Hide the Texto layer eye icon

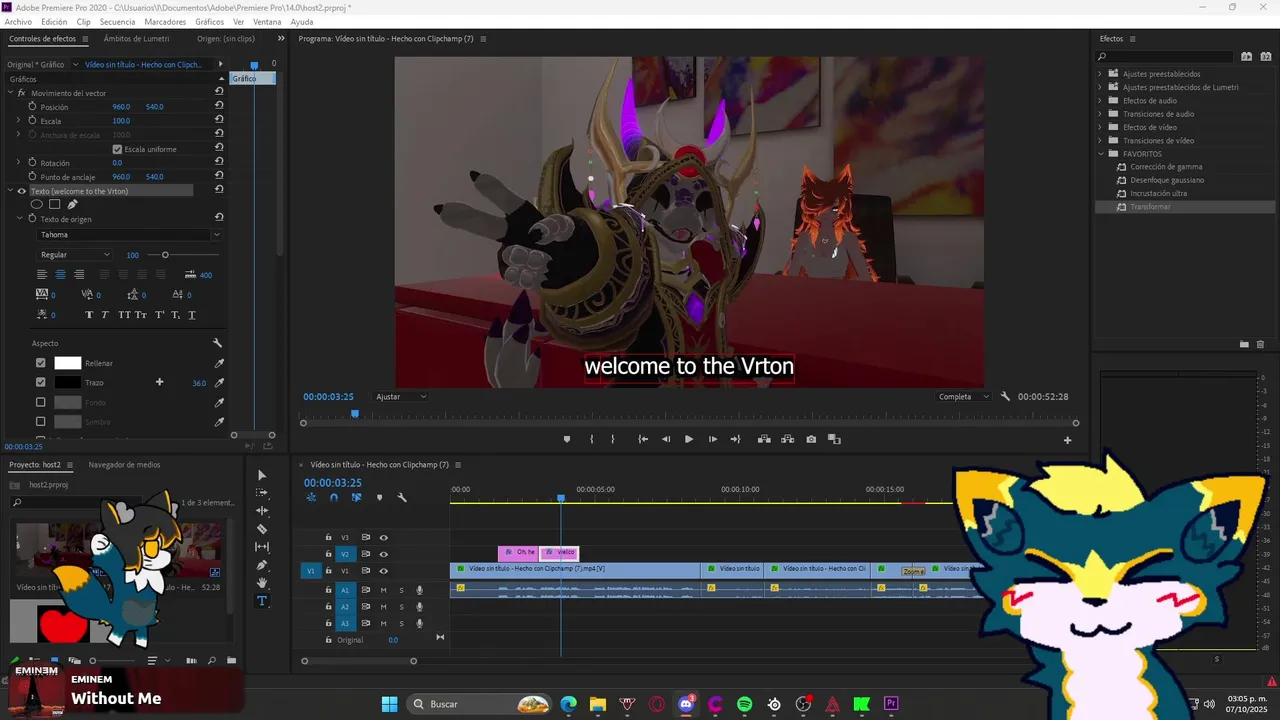pyautogui.click(x=22, y=191)
